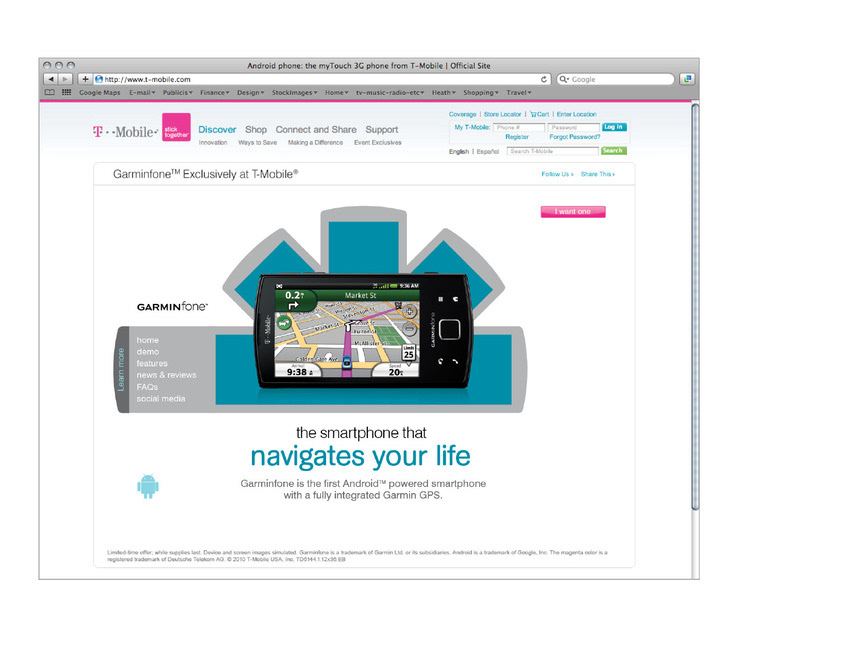
Task: Click the Garminfone phone image
Action: [363, 331]
